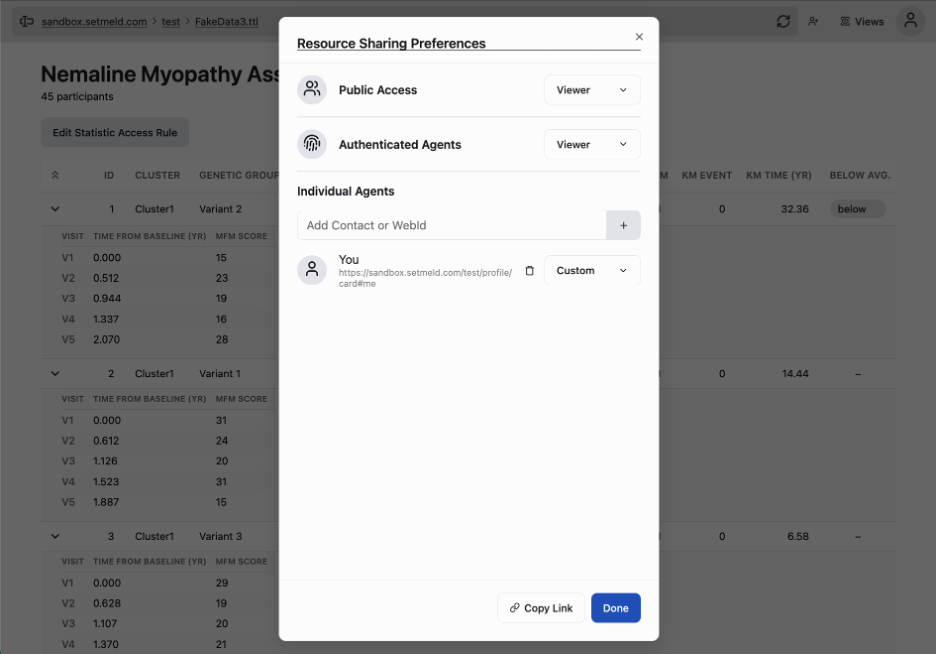The width and height of the screenshot is (936, 654).
Task: Select the 14.44 KM time value
Action: click(795, 374)
